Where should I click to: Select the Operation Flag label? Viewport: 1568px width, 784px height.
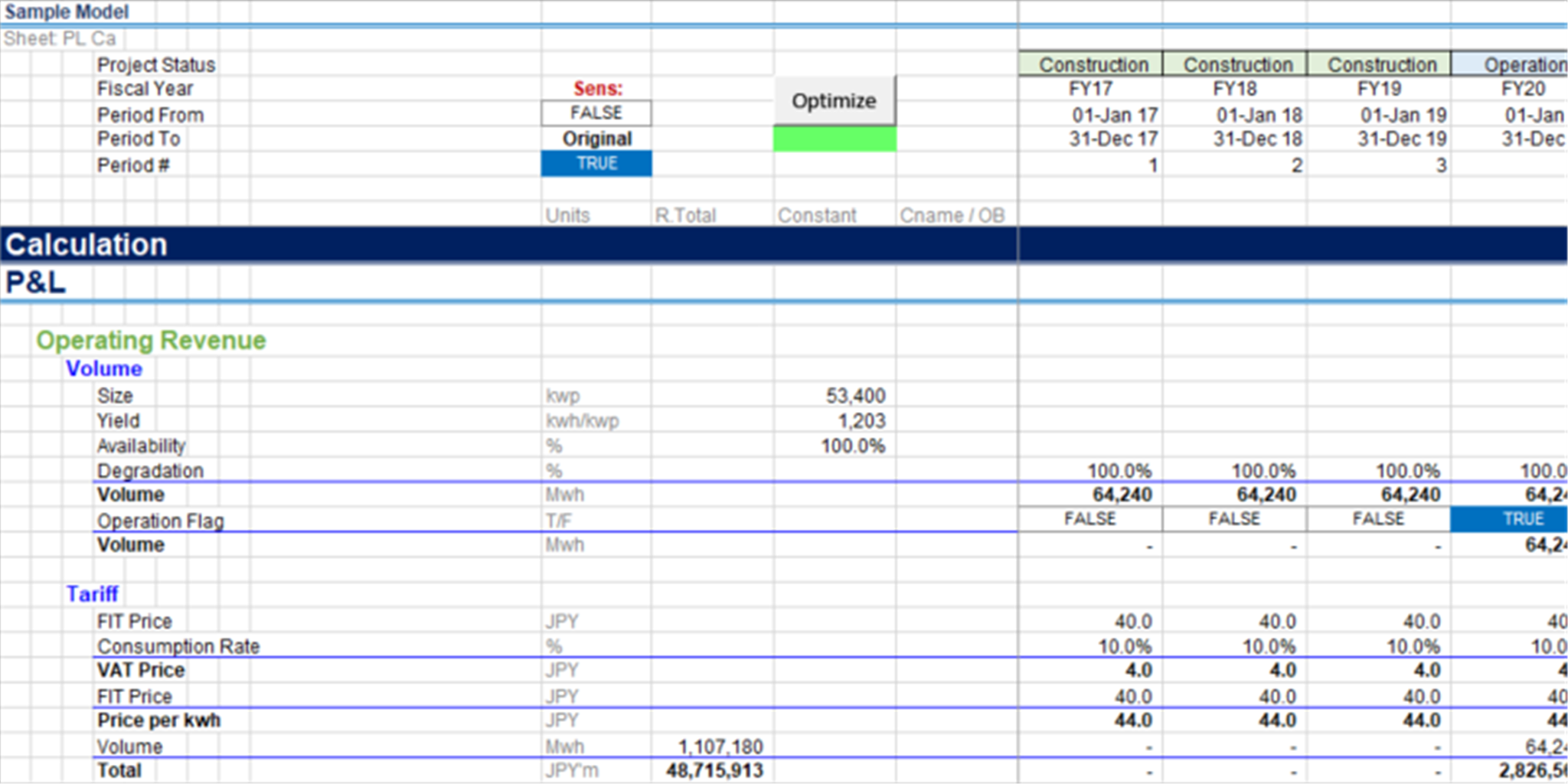coord(160,521)
